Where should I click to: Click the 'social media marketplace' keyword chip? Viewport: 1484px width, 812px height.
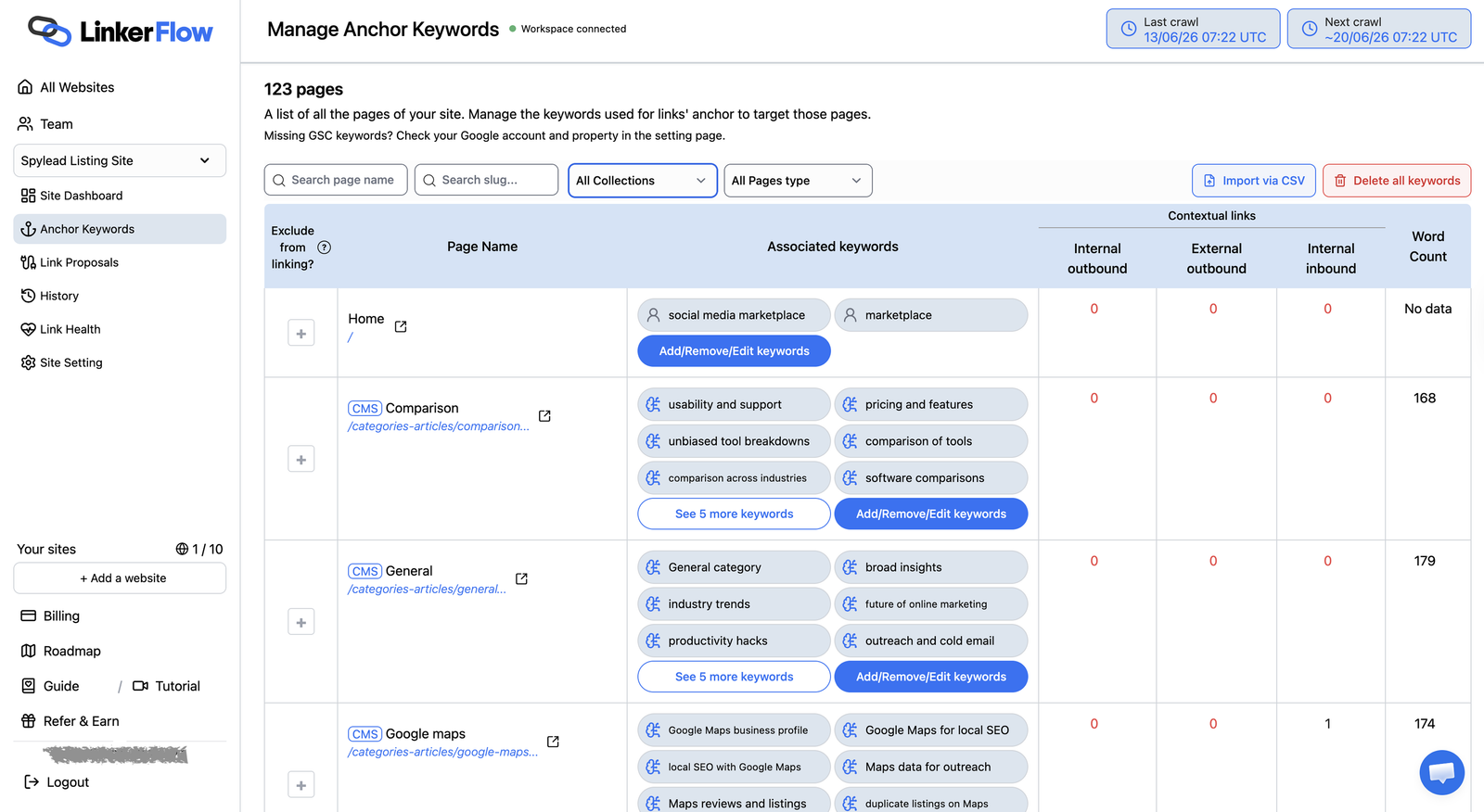pyautogui.click(x=734, y=315)
